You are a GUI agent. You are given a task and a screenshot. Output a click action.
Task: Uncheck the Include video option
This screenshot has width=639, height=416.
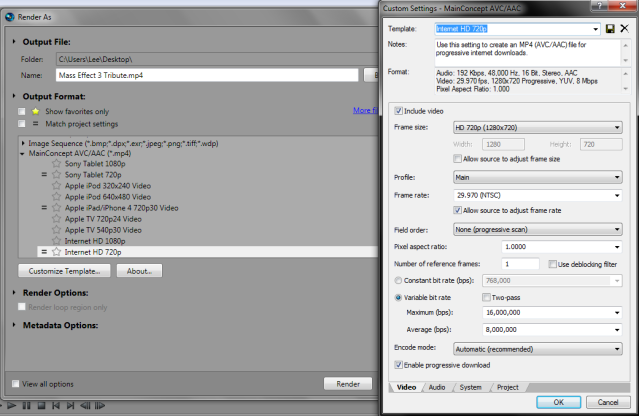pos(400,110)
